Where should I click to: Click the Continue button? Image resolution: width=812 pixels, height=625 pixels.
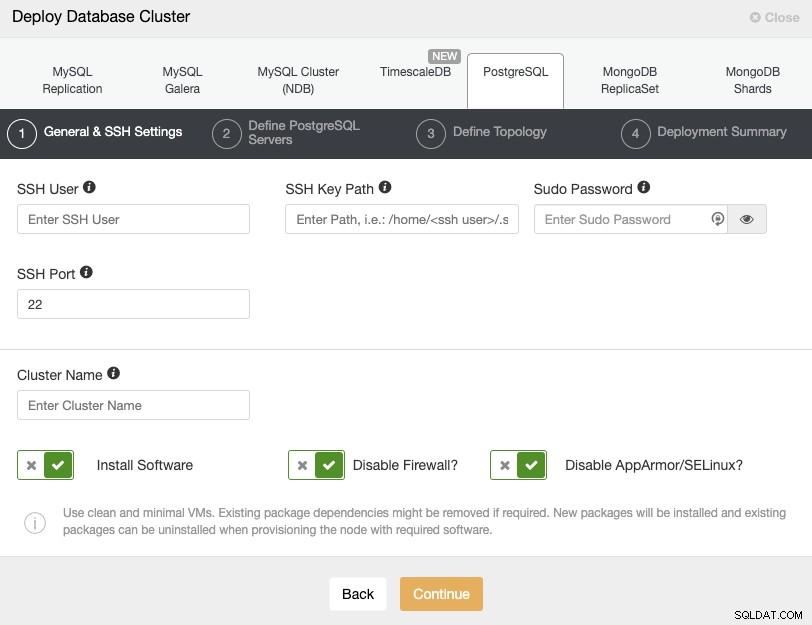coord(441,594)
